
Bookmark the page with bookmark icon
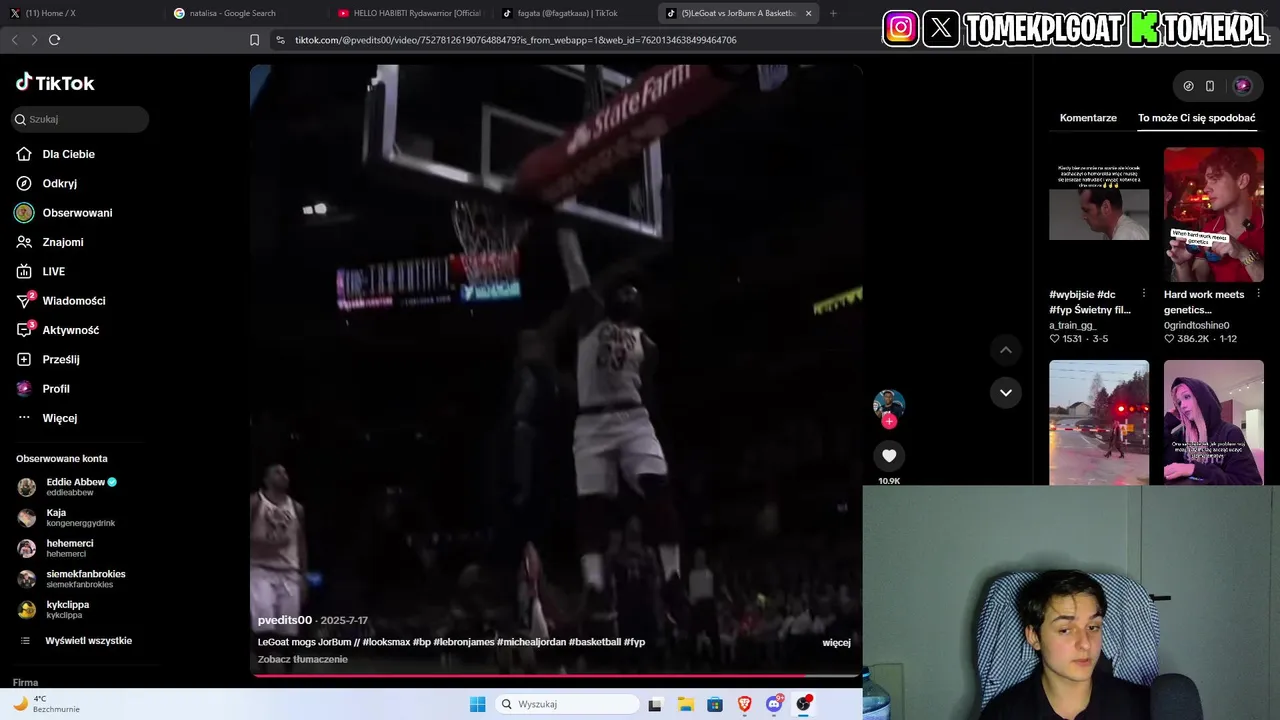254,40
